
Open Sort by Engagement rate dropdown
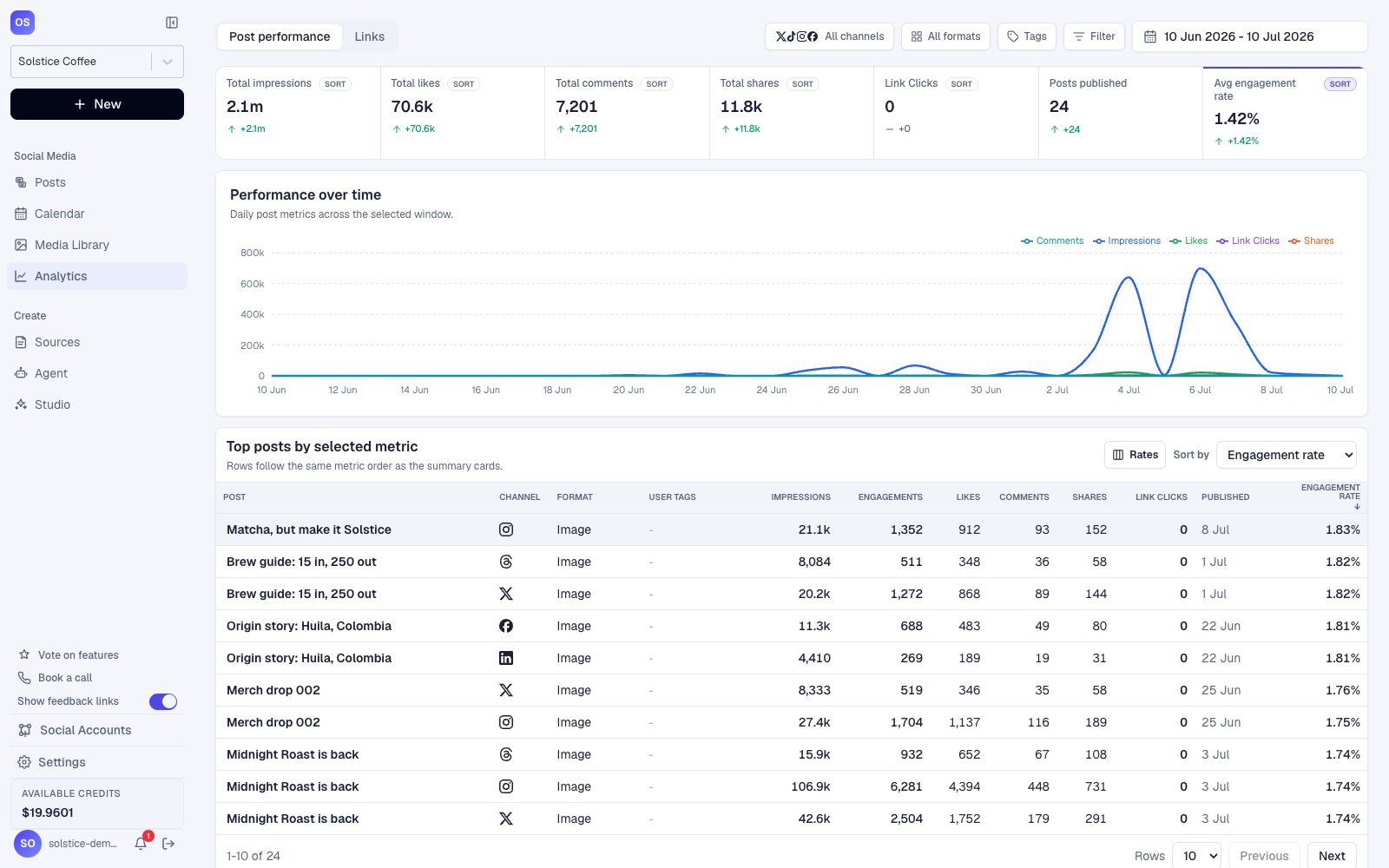point(1287,455)
